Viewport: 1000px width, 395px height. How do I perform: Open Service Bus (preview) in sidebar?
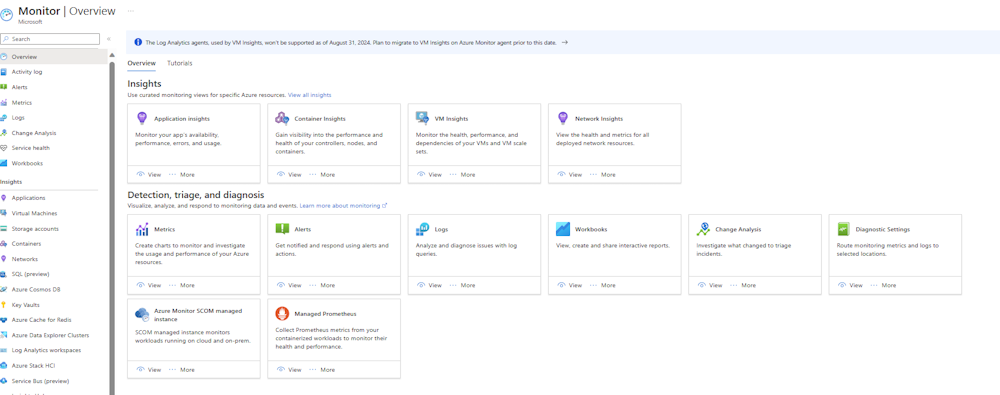[x=40, y=381]
